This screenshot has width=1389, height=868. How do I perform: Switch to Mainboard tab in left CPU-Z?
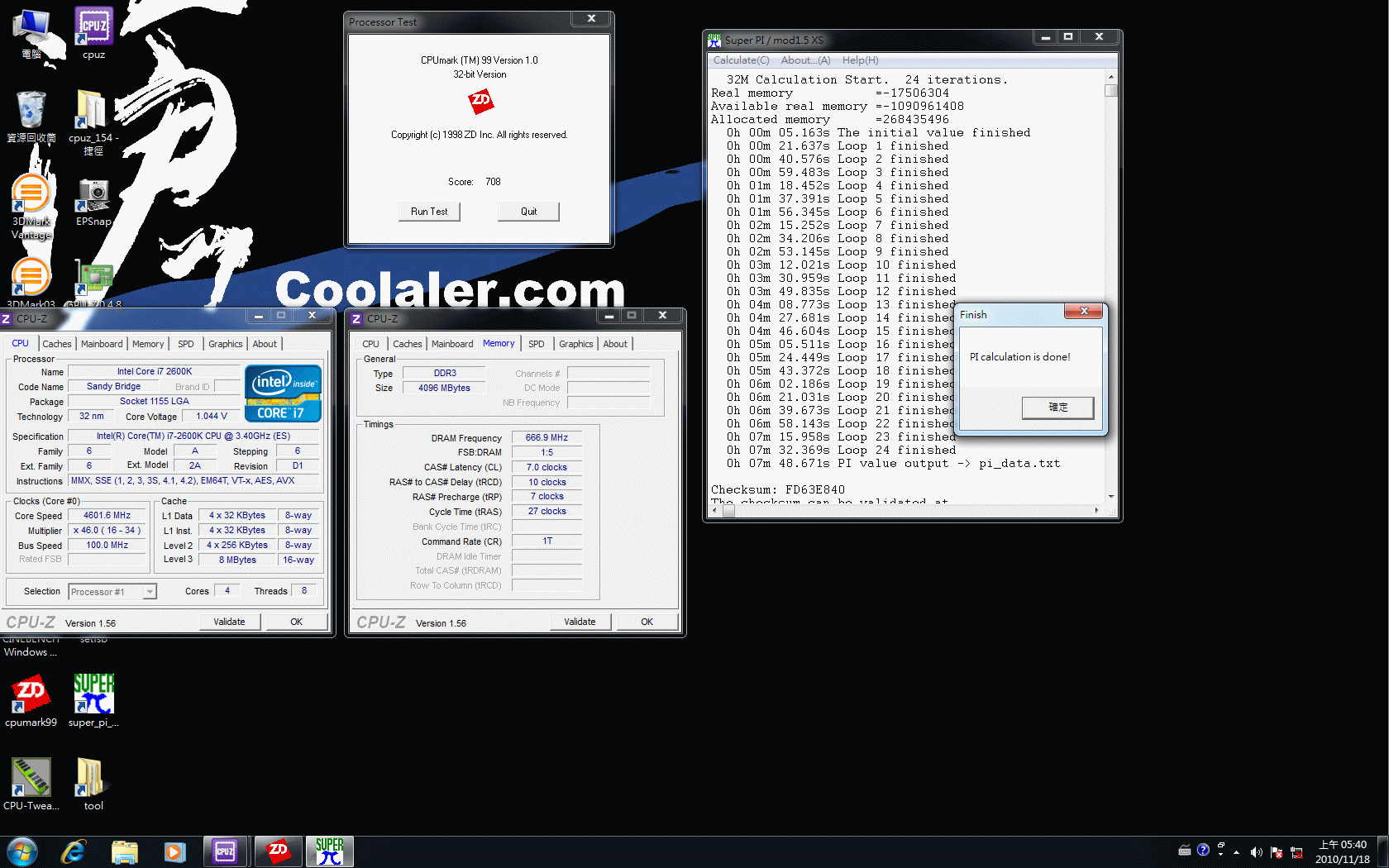(x=102, y=344)
